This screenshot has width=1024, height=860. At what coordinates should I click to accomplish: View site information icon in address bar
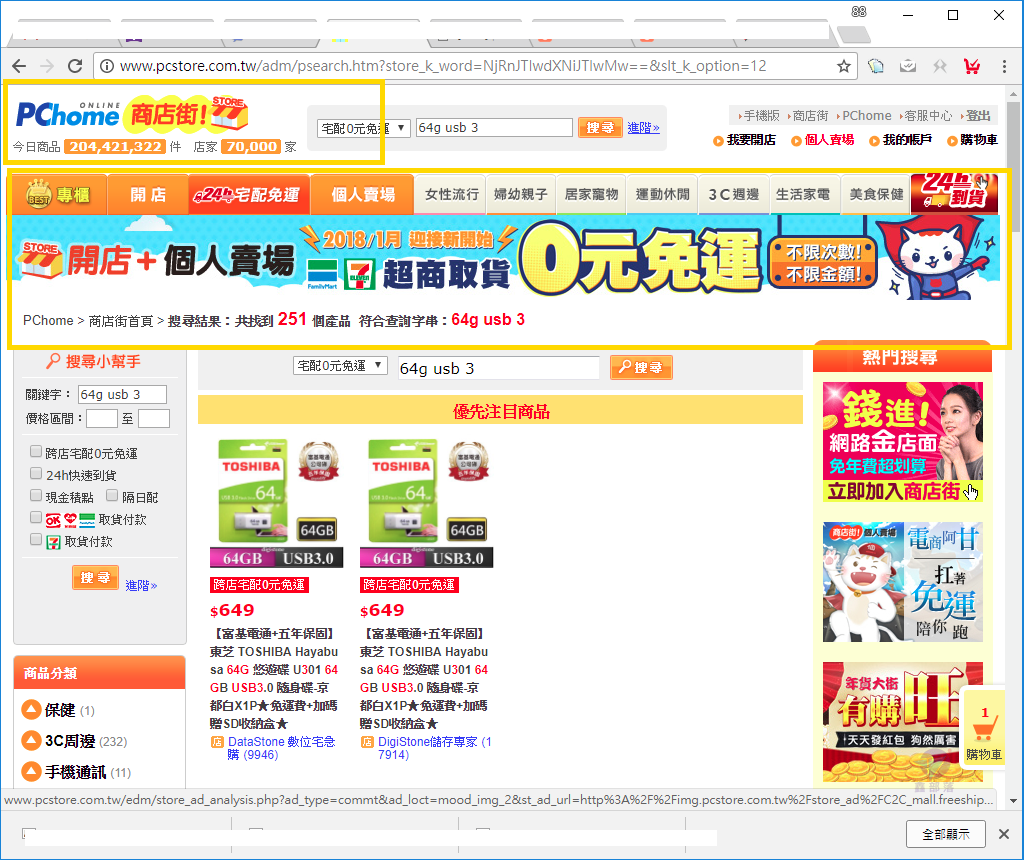[x=106, y=66]
